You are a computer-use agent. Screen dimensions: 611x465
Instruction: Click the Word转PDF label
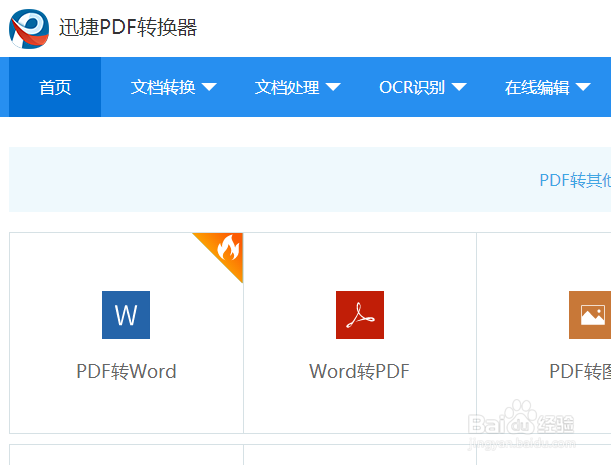pyautogui.click(x=359, y=371)
